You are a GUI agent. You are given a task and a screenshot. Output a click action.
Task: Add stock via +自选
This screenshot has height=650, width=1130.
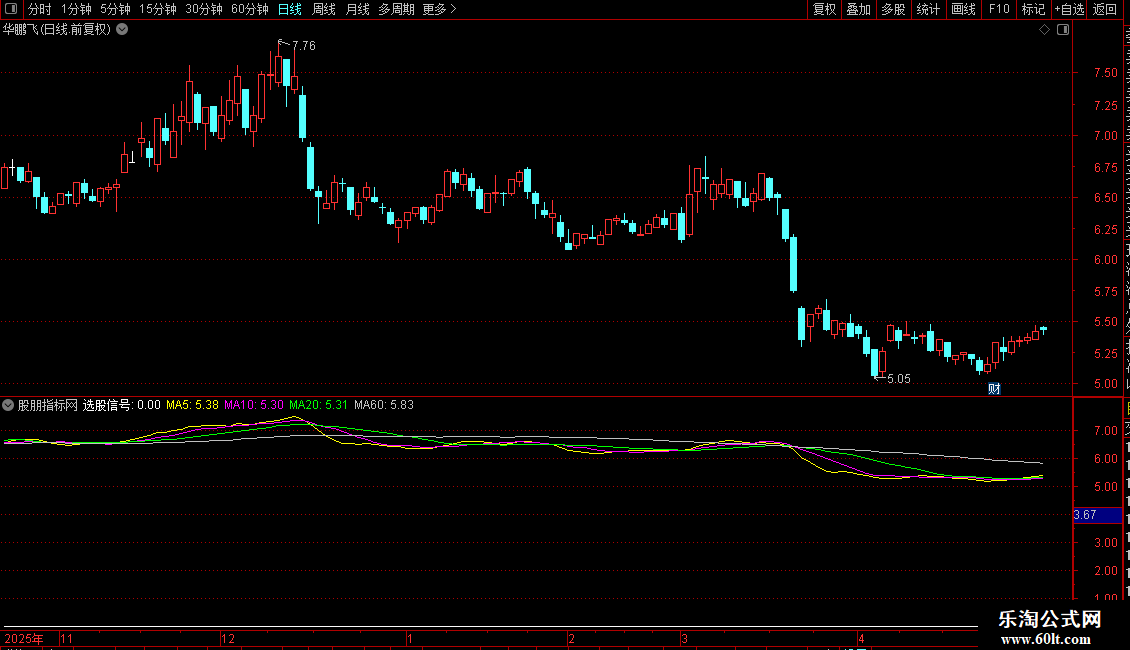click(1069, 9)
